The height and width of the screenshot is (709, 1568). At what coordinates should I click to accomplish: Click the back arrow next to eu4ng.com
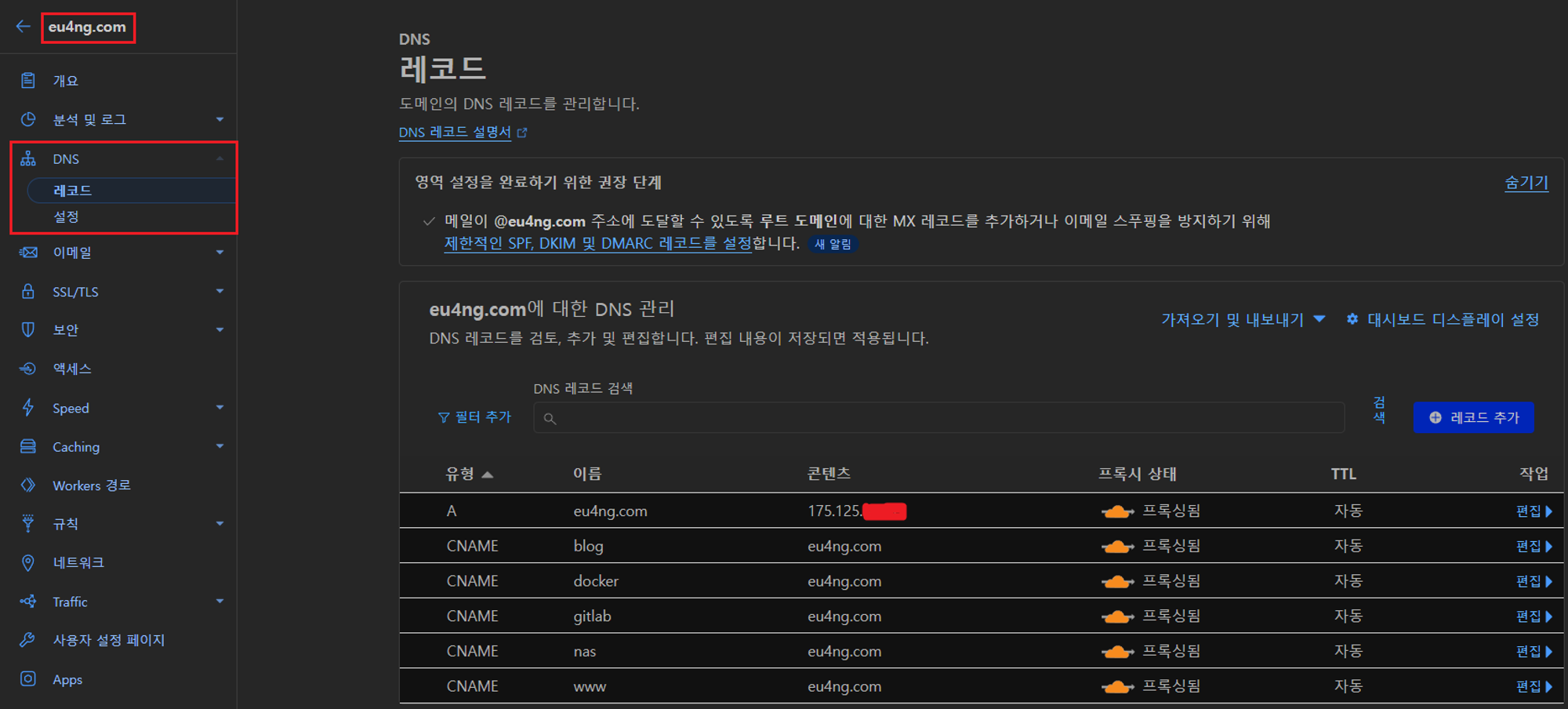tap(22, 26)
